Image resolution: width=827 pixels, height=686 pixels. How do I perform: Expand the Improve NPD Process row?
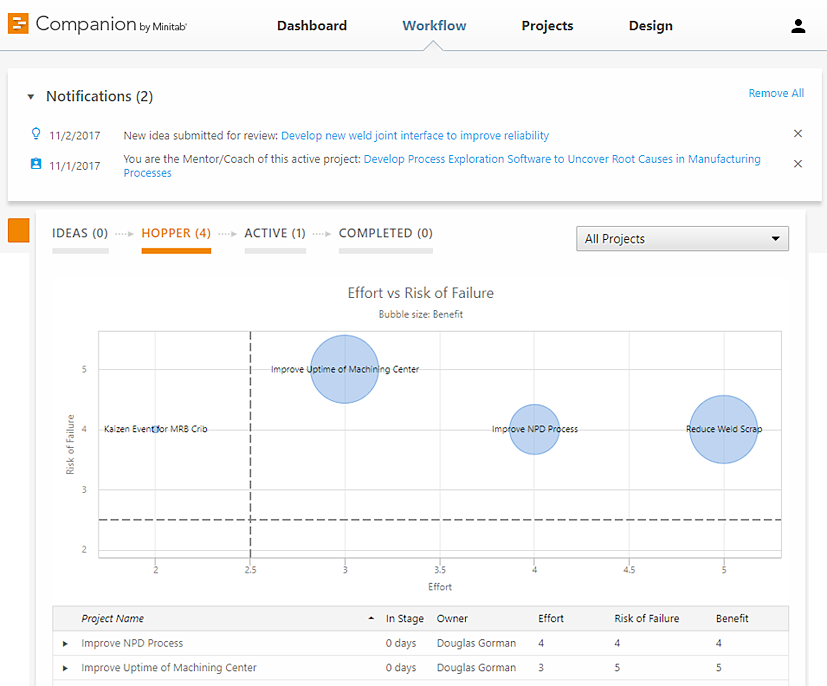coord(66,644)
